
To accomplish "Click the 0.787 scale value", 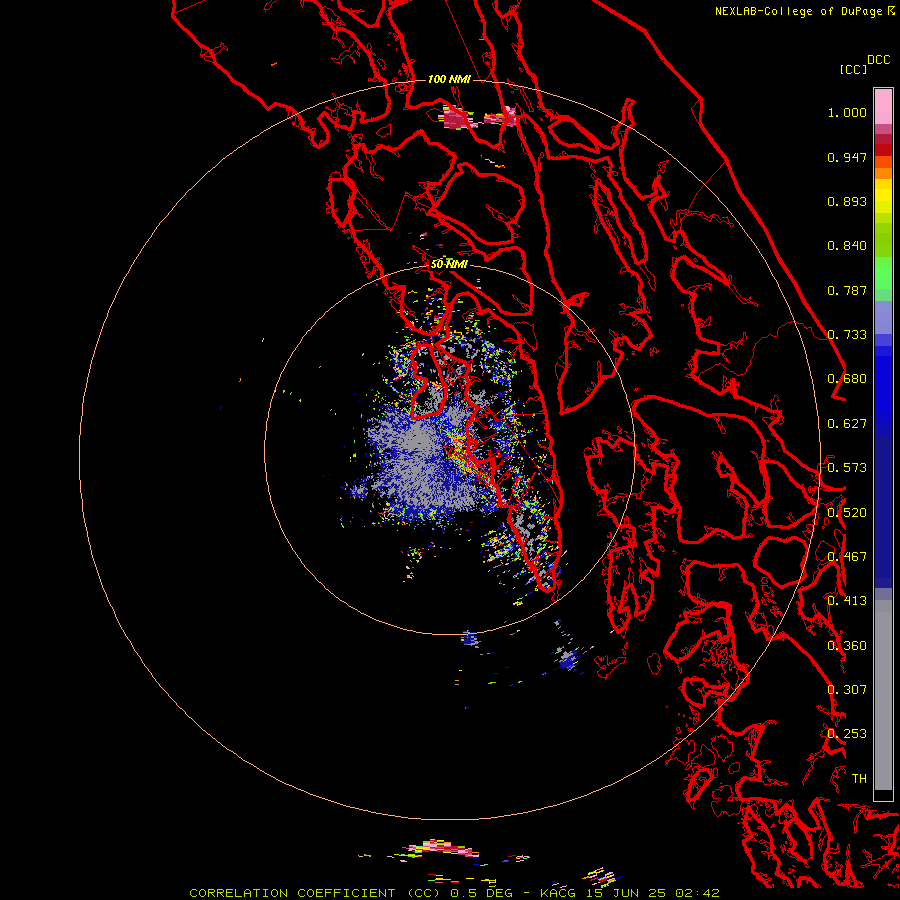I will tap(847, 290).
